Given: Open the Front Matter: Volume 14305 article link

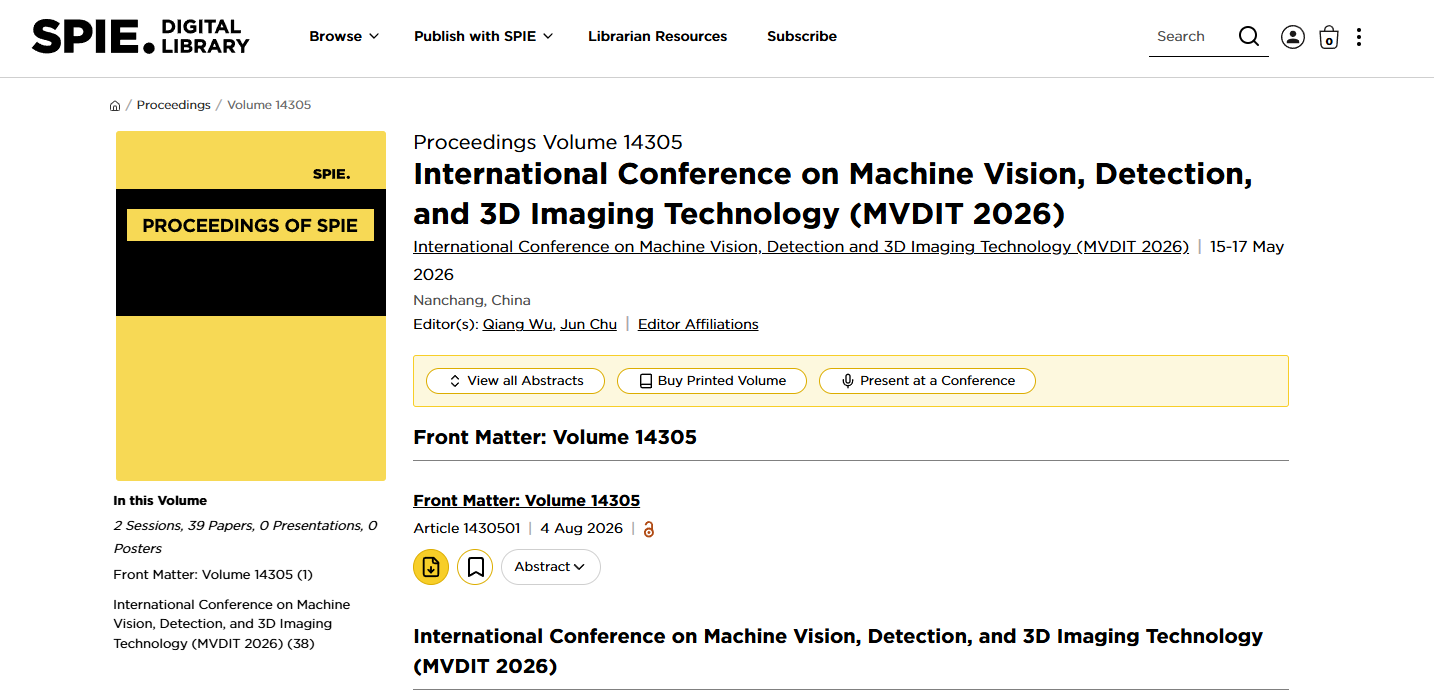Looking at the screenshot, I should pos(527,501).
